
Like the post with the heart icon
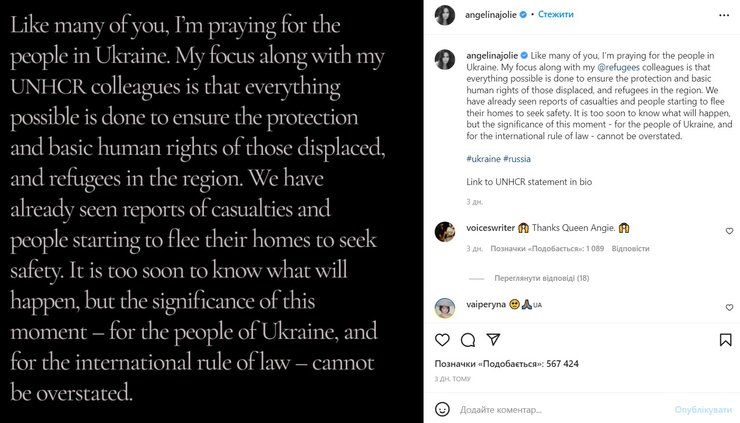443,340
